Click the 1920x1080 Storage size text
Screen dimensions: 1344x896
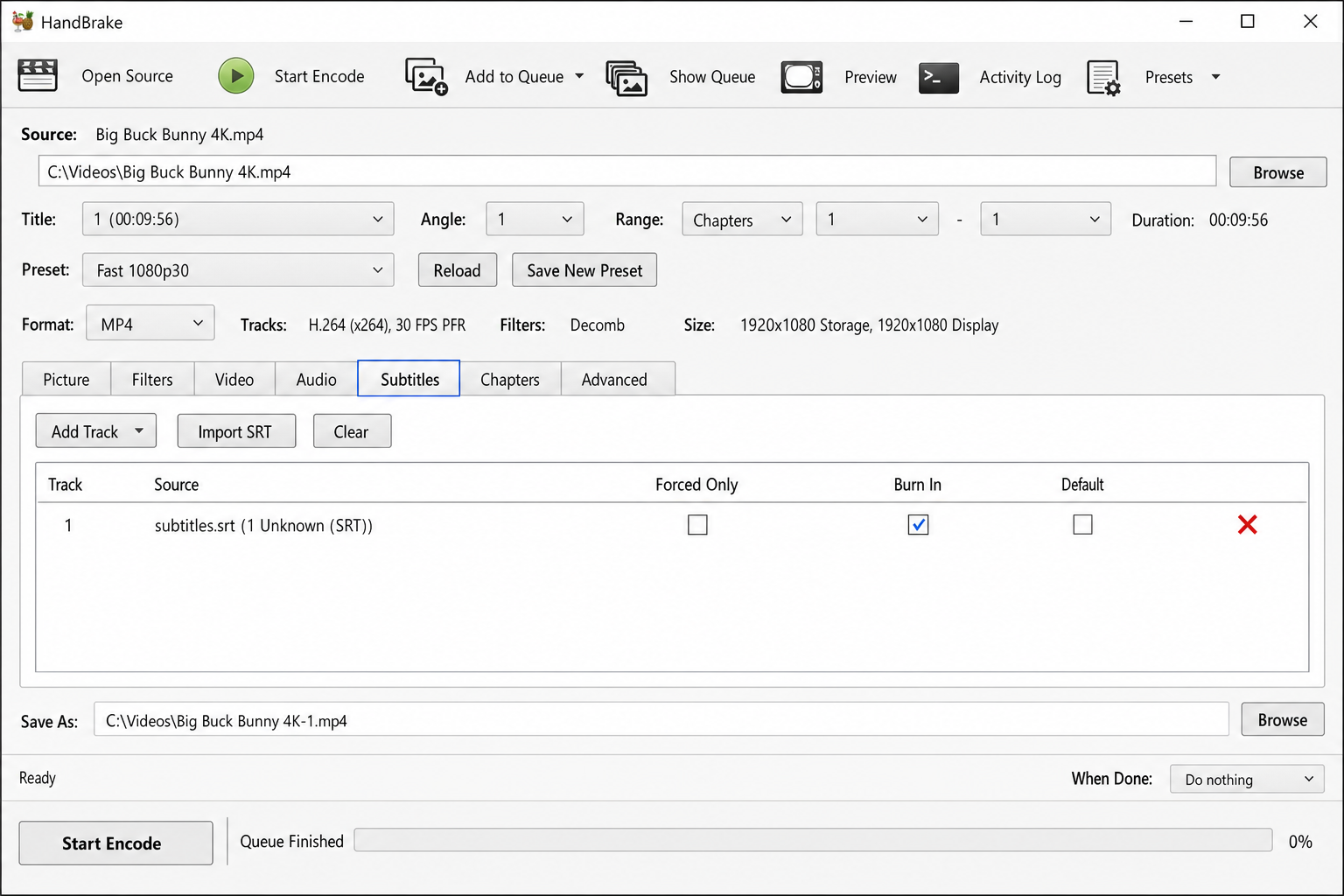869,325
